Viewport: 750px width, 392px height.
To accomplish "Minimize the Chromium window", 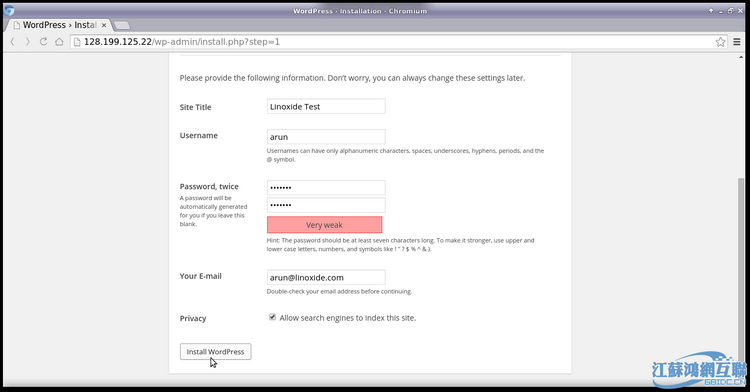I will point(721,11).
